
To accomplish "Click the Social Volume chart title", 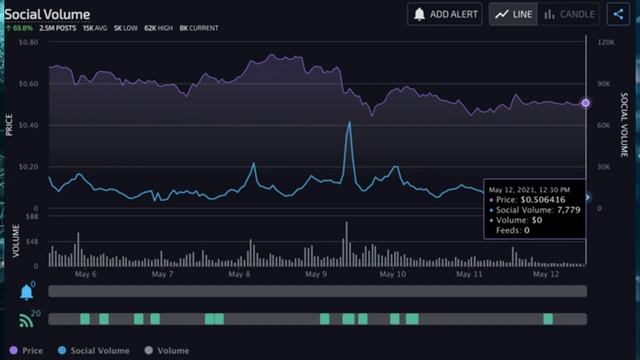I will [x=47, y=14].
